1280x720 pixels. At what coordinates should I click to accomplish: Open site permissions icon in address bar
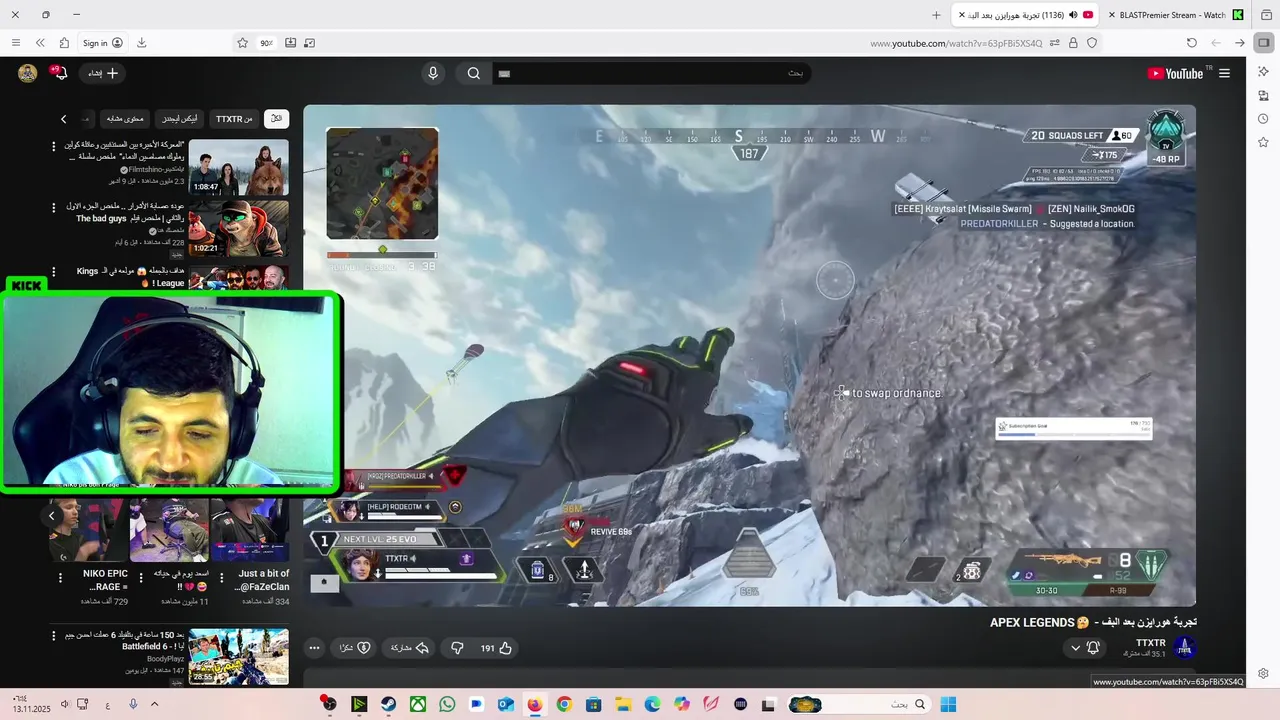(x=1054, y=43)
